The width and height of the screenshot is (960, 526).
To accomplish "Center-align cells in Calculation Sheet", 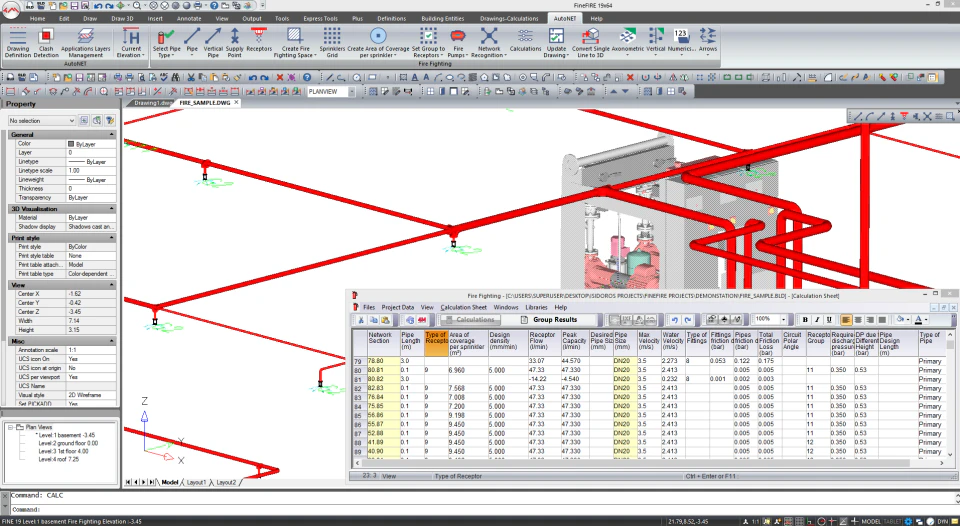I will point(858,320).
